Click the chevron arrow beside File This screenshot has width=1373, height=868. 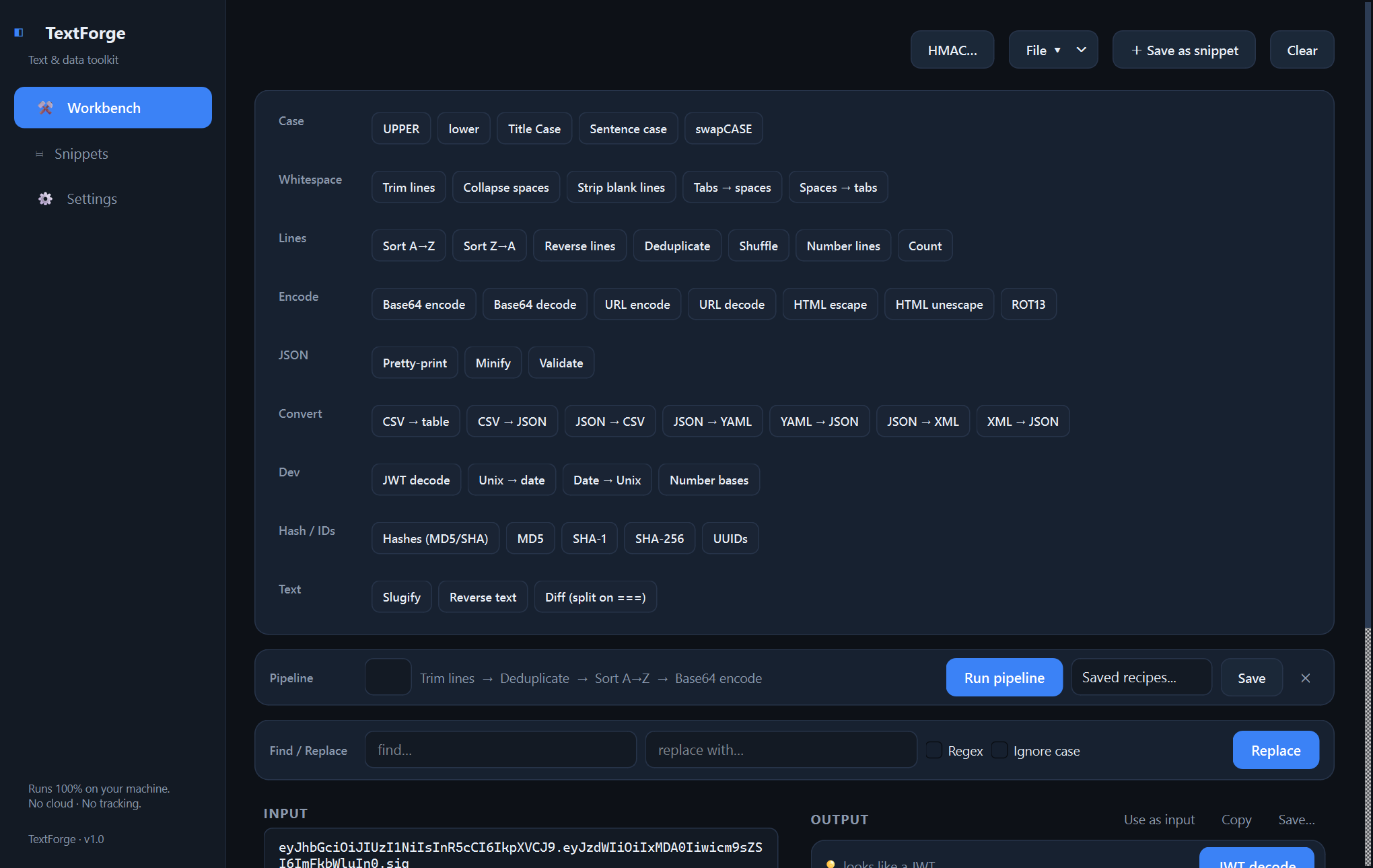coord(1081,50)
